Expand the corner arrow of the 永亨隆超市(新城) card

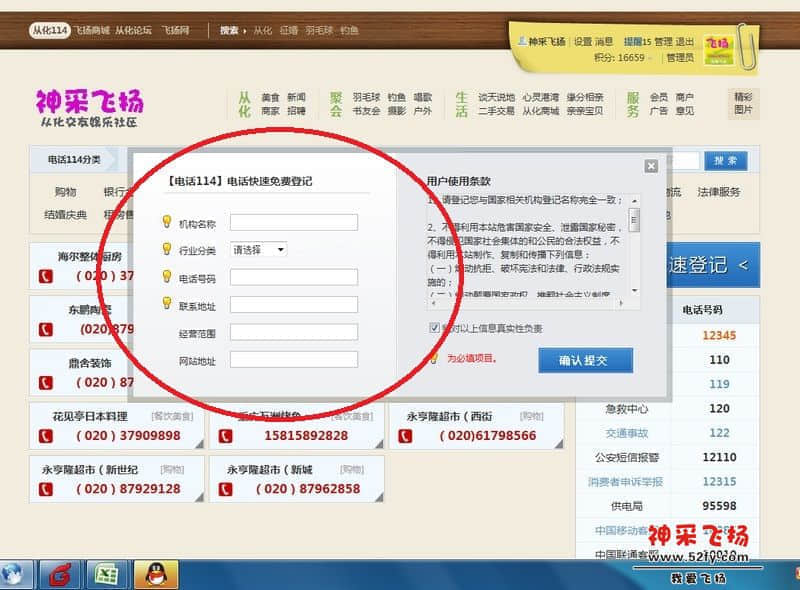coord(379,497)
